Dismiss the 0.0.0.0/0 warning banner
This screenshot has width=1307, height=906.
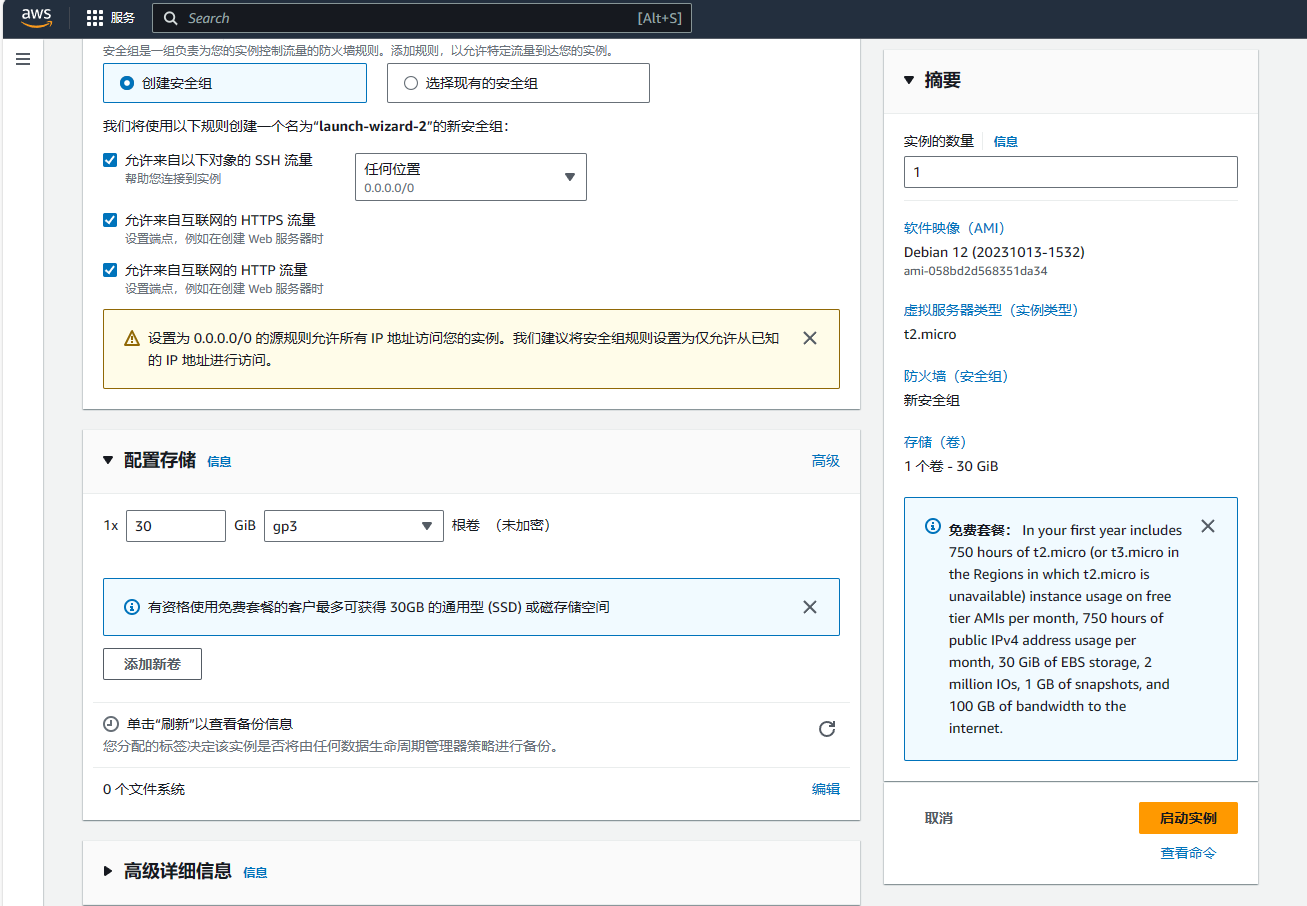coord(810,338)
